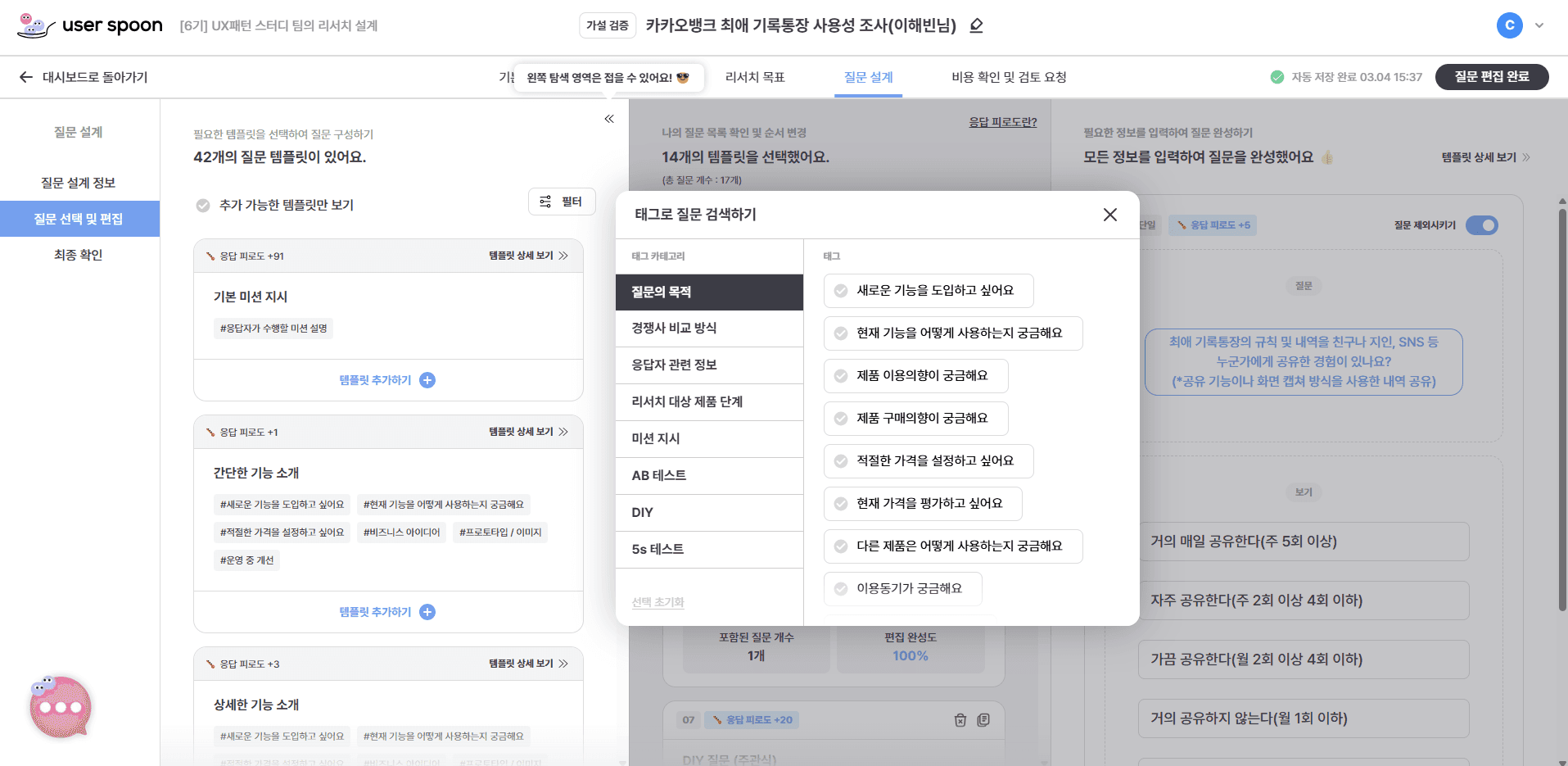
Task: Check the 새로운 기능을 도입하고 싶어요 tag
Action: pos(929,291)
